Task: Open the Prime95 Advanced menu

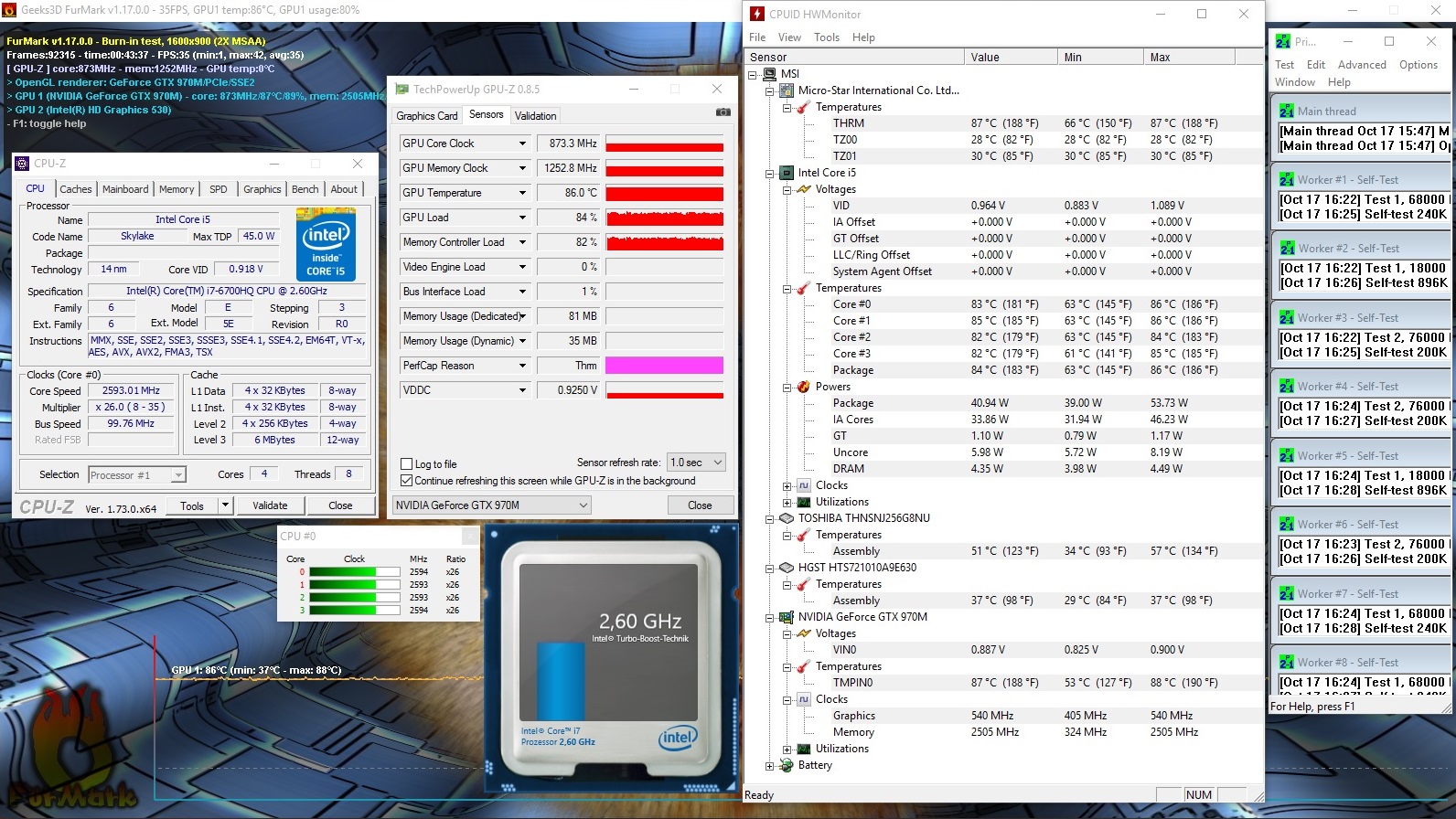Action: tap(1362, 65)
